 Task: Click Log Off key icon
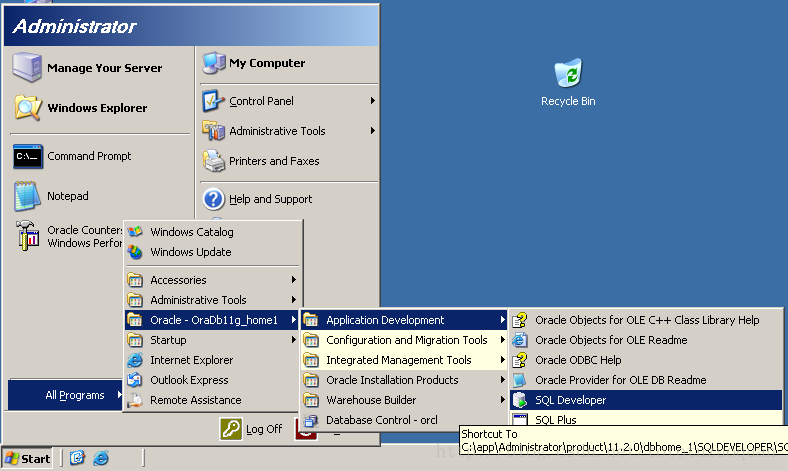click(231, 429)
